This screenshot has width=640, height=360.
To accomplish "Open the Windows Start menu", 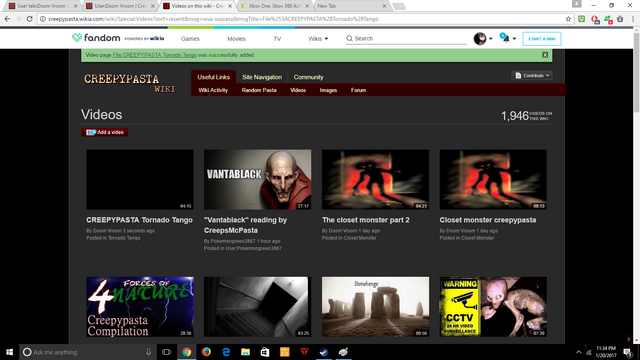I will 9,352.
